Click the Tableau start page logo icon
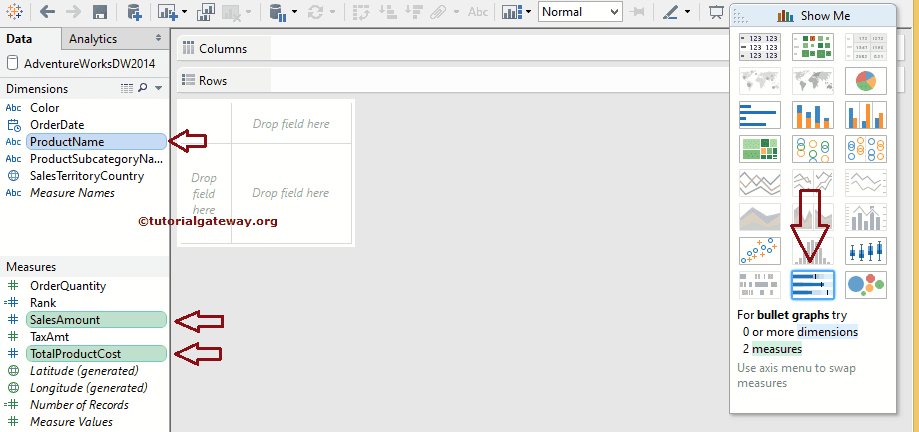Viewport: 919px width, 432px height. coord(14,11)
